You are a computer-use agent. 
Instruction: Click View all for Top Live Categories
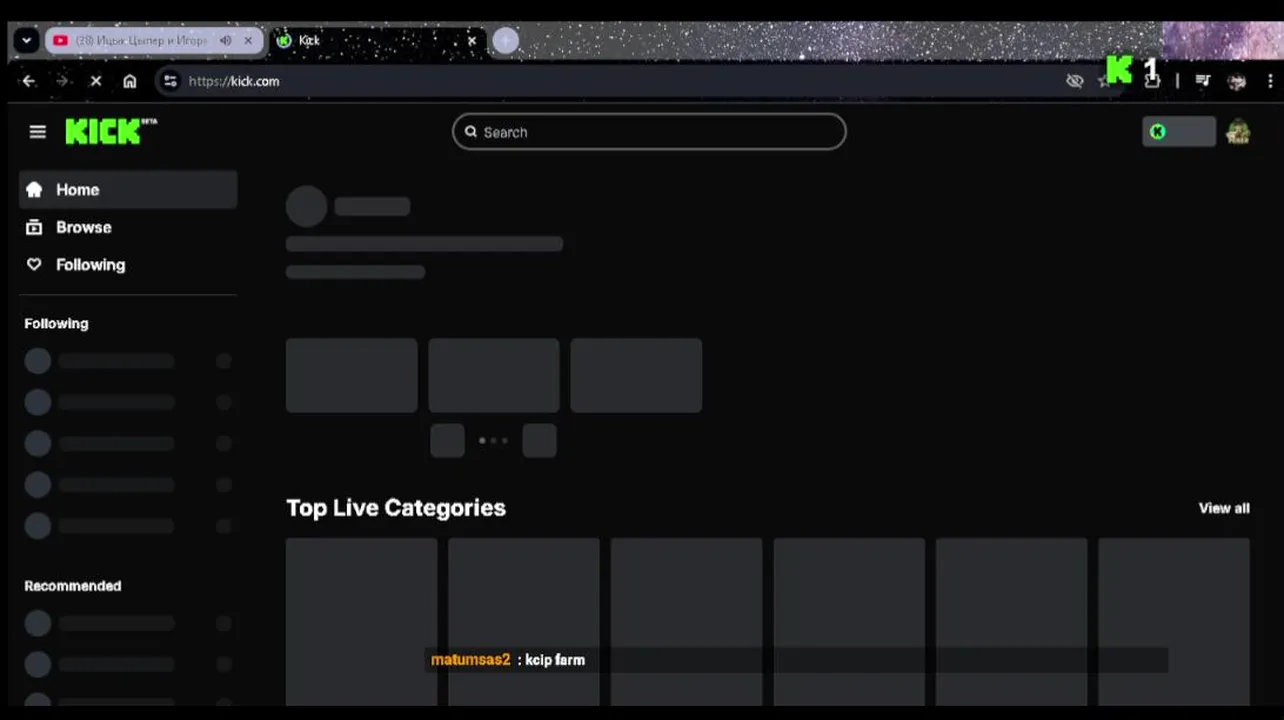tap(1224, 508)
